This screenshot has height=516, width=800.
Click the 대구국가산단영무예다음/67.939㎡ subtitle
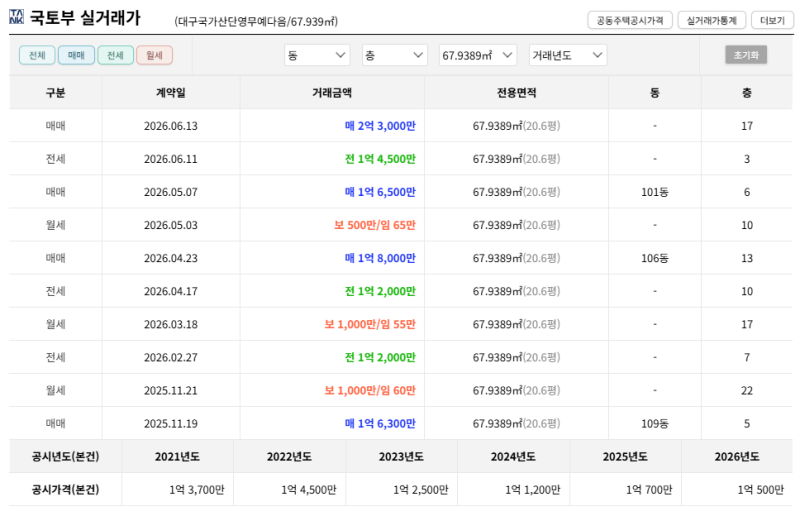[256, 21]
